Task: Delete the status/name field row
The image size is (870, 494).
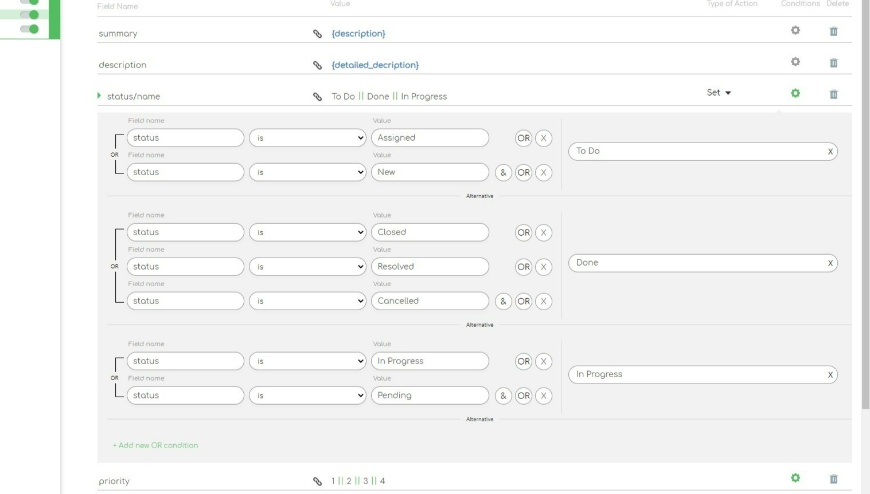Action: (x=833, y=94)
